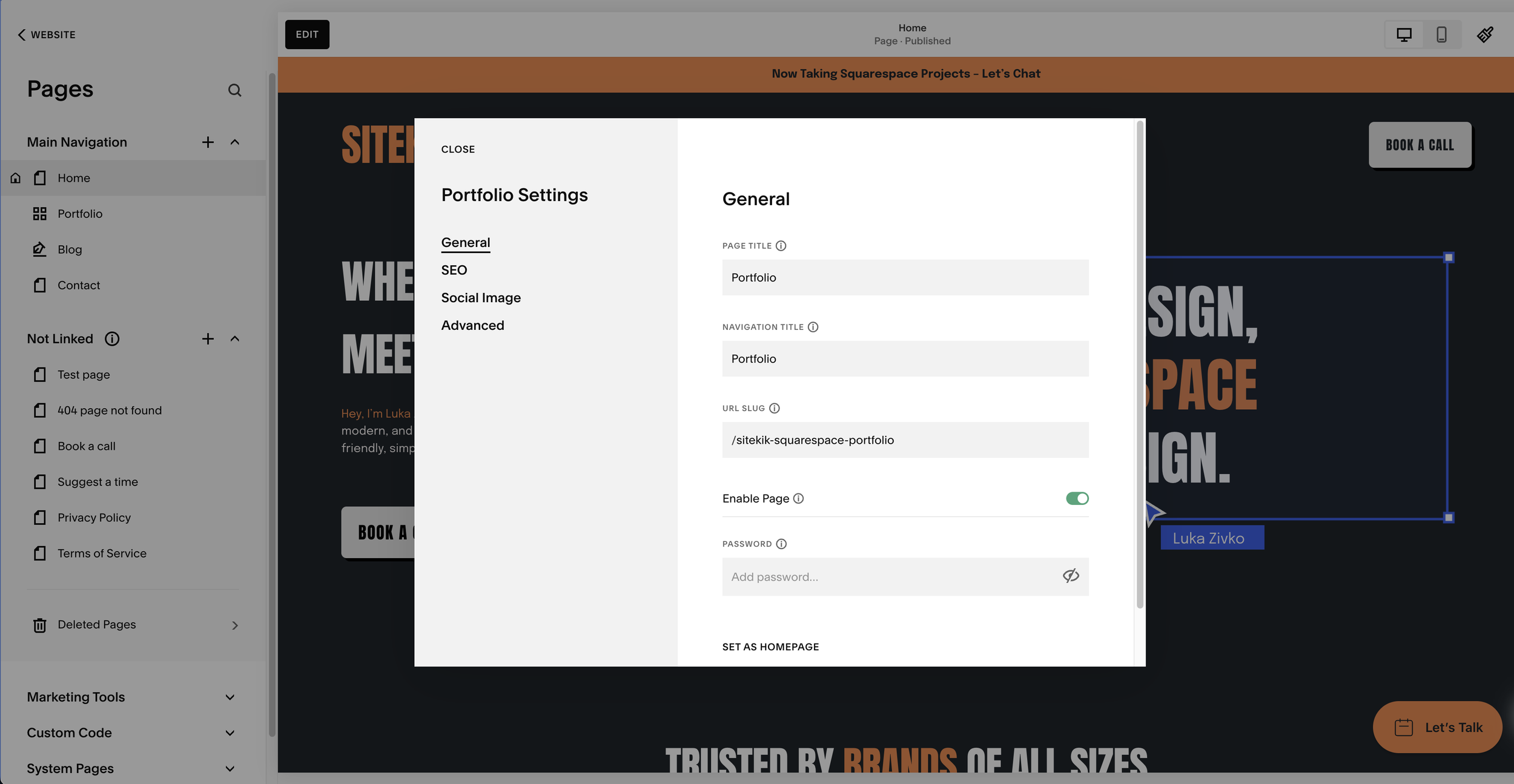
Task: Click the search pages magnifier icon
Action: click(x=234, y=90)
